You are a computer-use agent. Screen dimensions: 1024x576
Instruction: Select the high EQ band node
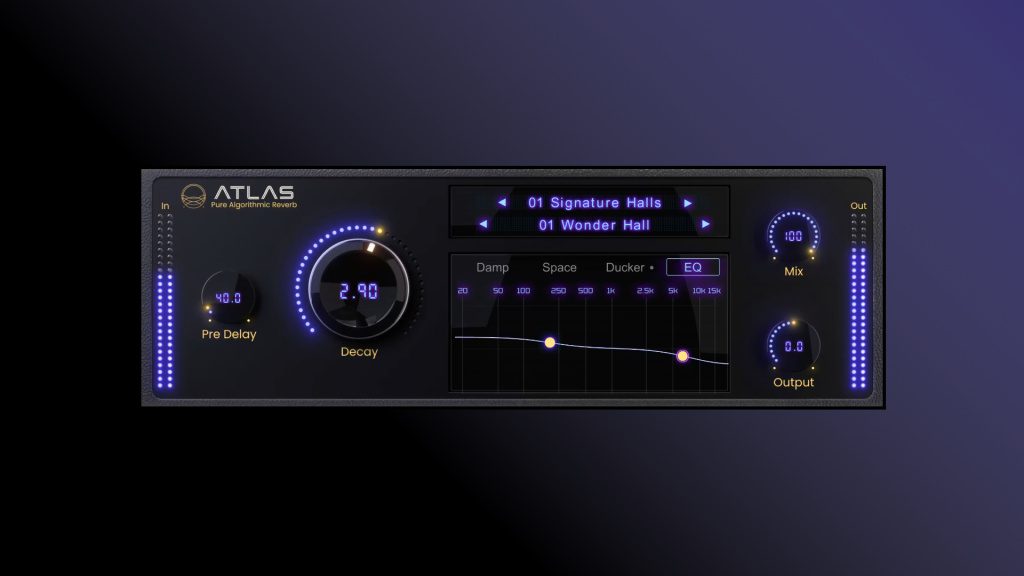[x=682, y=356]
